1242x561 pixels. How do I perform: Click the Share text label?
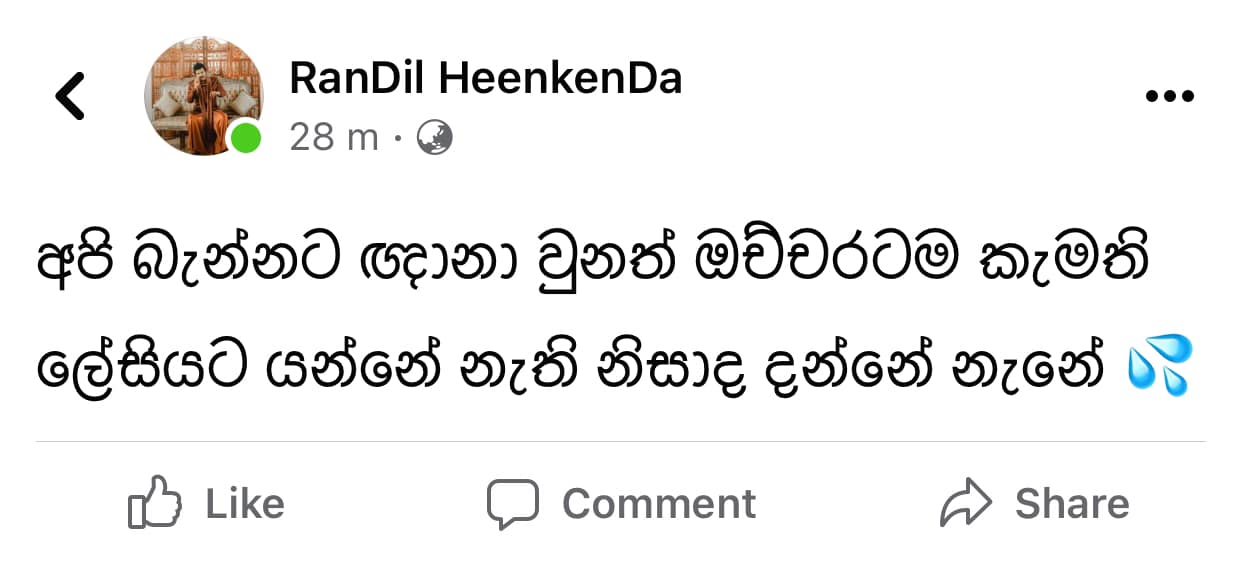[1072, 503]
